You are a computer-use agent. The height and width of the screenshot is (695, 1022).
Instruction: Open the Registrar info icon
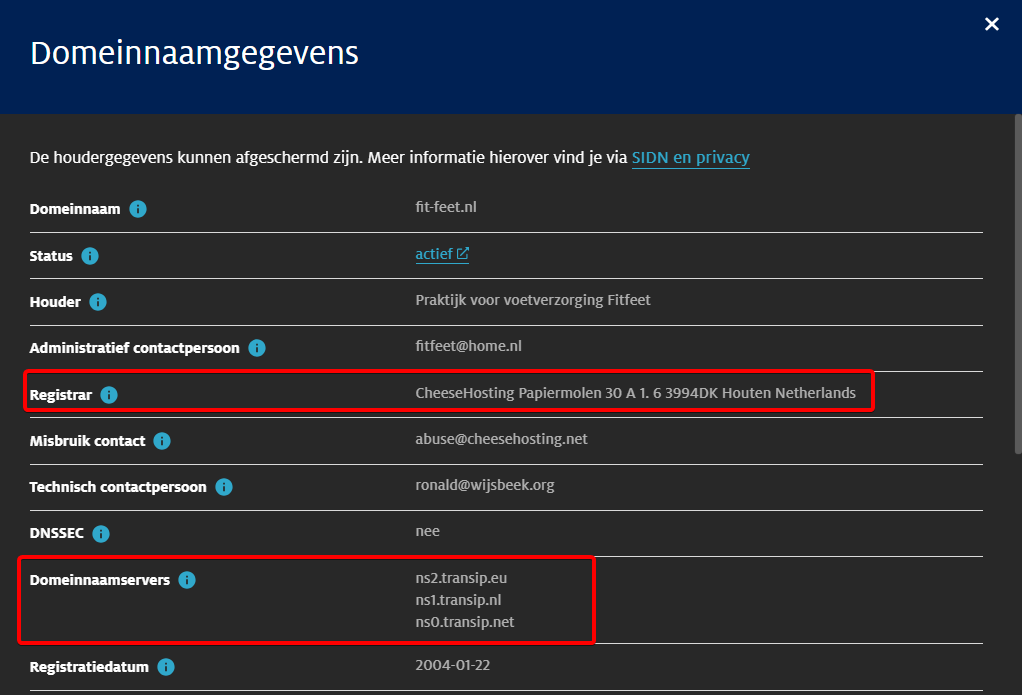[x=109, y=395]
